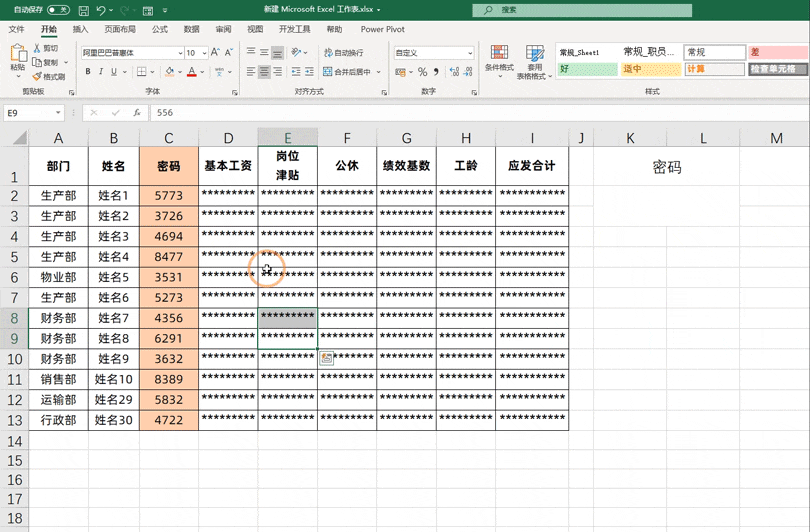Switch to the 数据 (Data) tab
The width and height of the screenshot is (810, 532).
tap(192, 29)
